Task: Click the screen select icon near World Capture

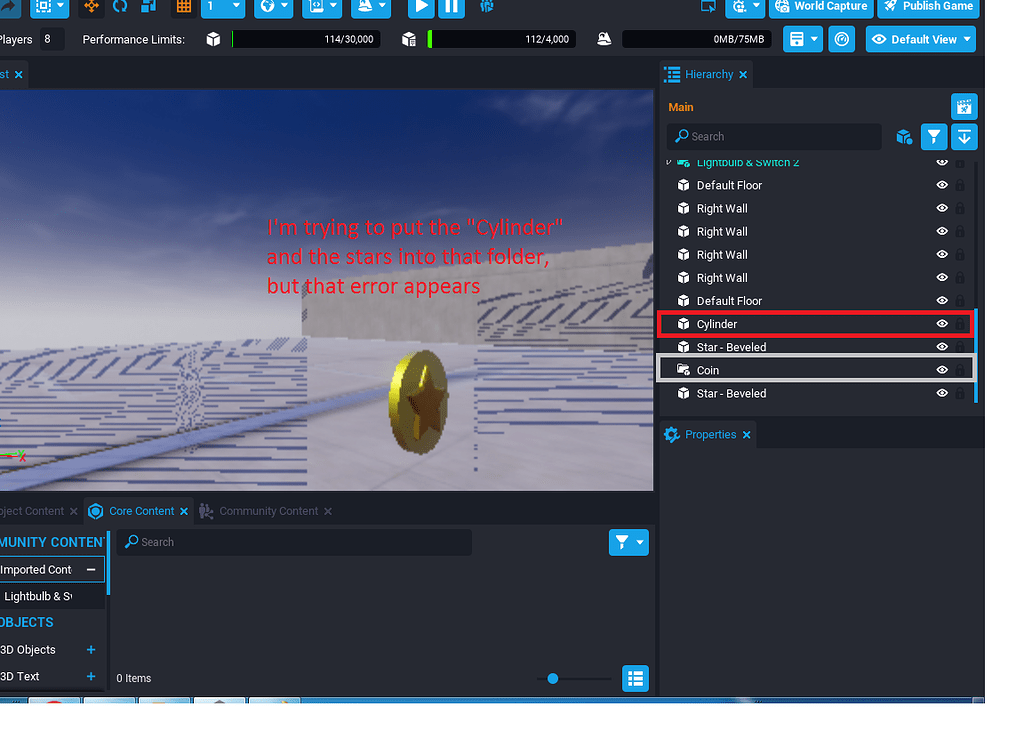Action: [x=708, y=7]
